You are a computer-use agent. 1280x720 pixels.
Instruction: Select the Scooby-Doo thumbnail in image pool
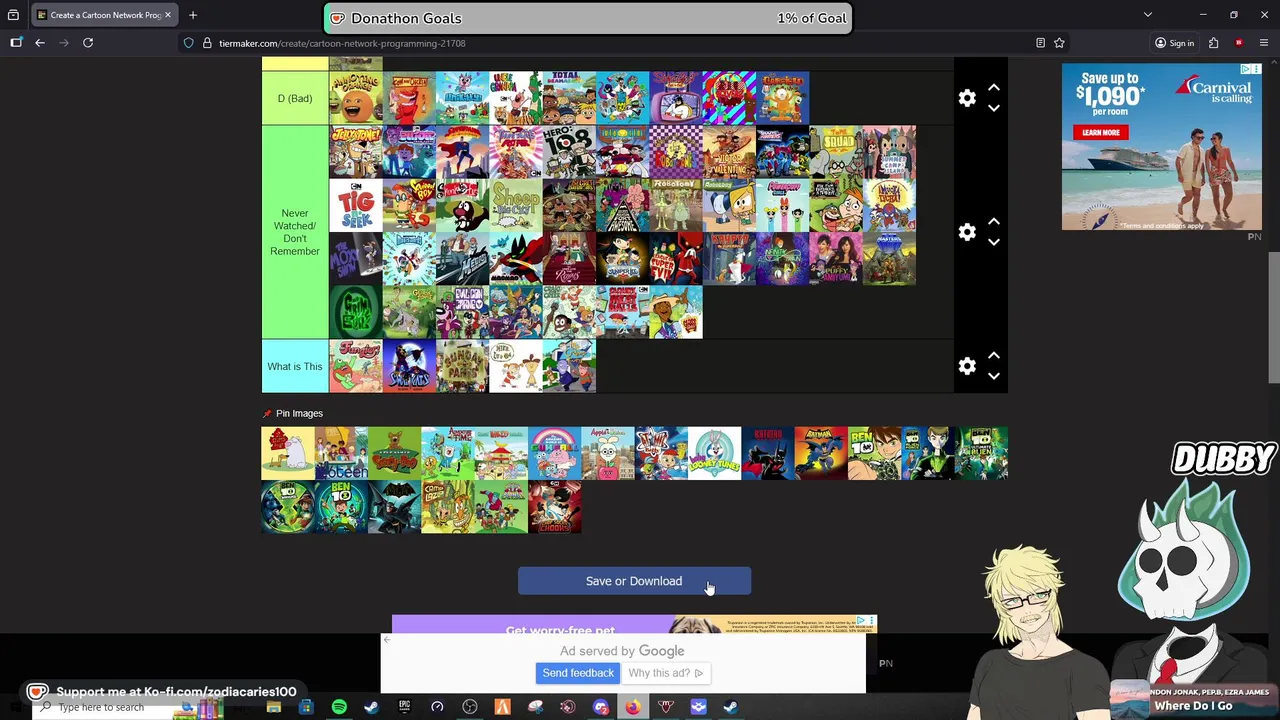click(394, 453)
